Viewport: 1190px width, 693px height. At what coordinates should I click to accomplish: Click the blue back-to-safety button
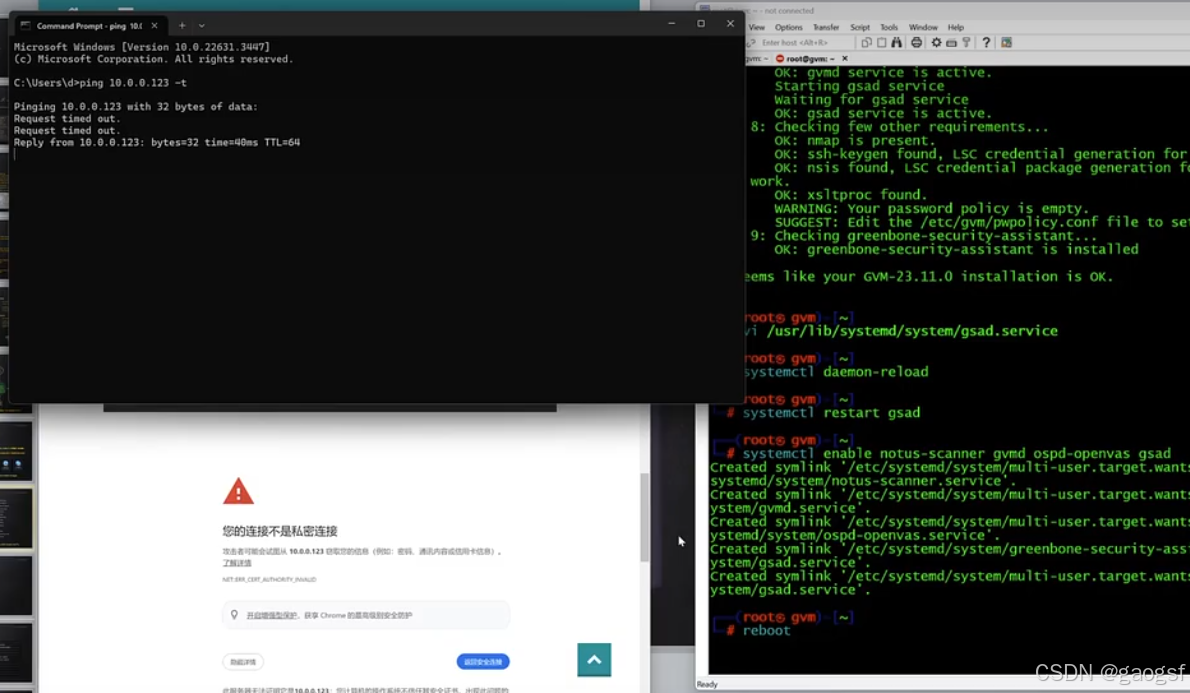(x=483, y=662)
